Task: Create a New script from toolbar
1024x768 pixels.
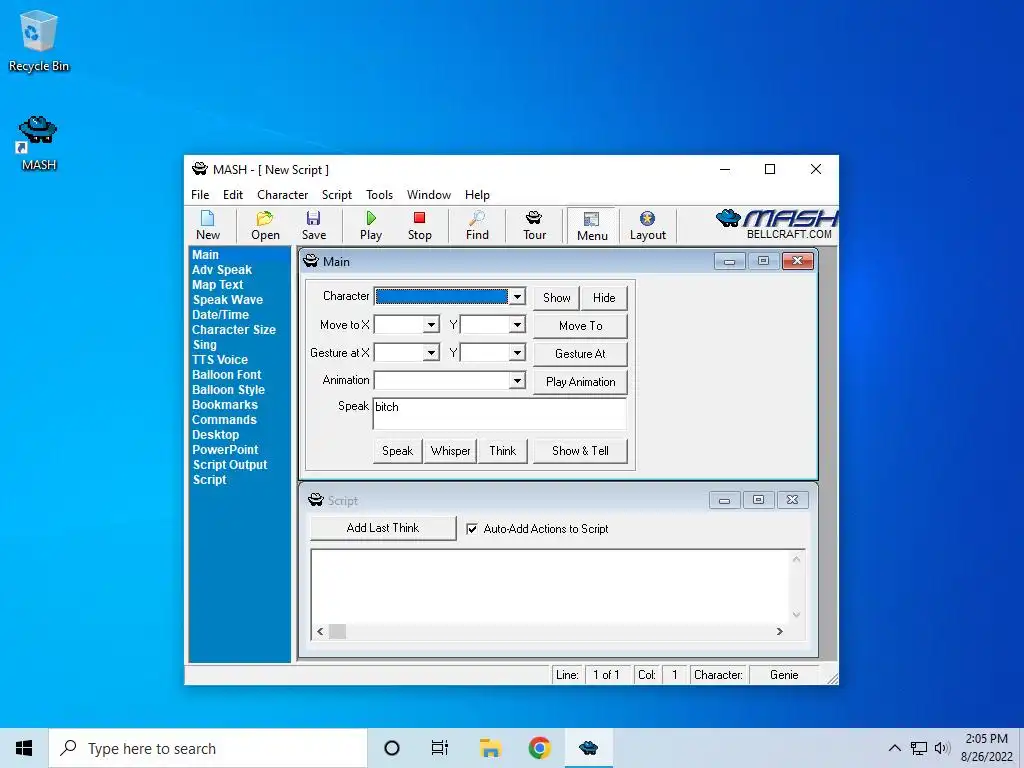Action: [x=208, y=225]
